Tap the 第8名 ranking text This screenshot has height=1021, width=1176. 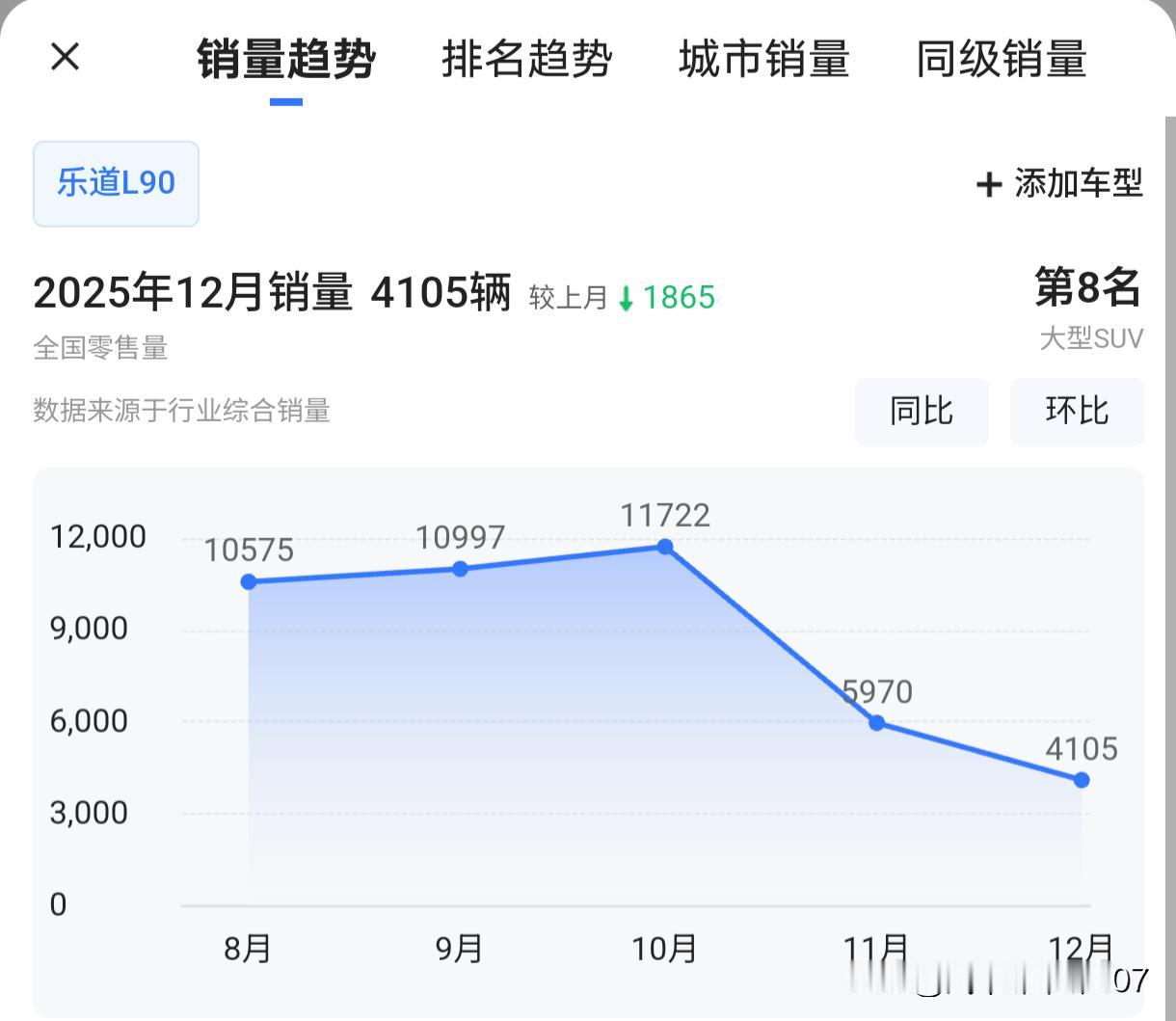[x=1088, y=287]
